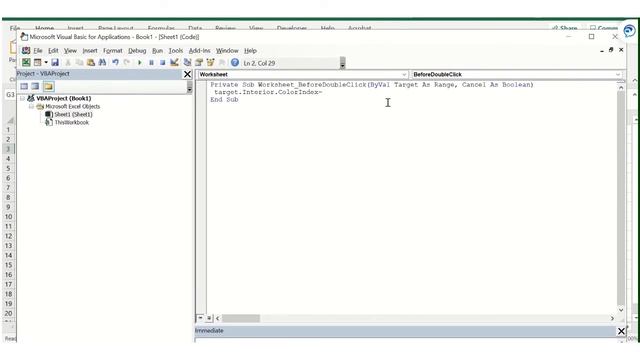Open the Worksheet object dropdown
This screenshot has height=360, width=640.
click(404, 75)
